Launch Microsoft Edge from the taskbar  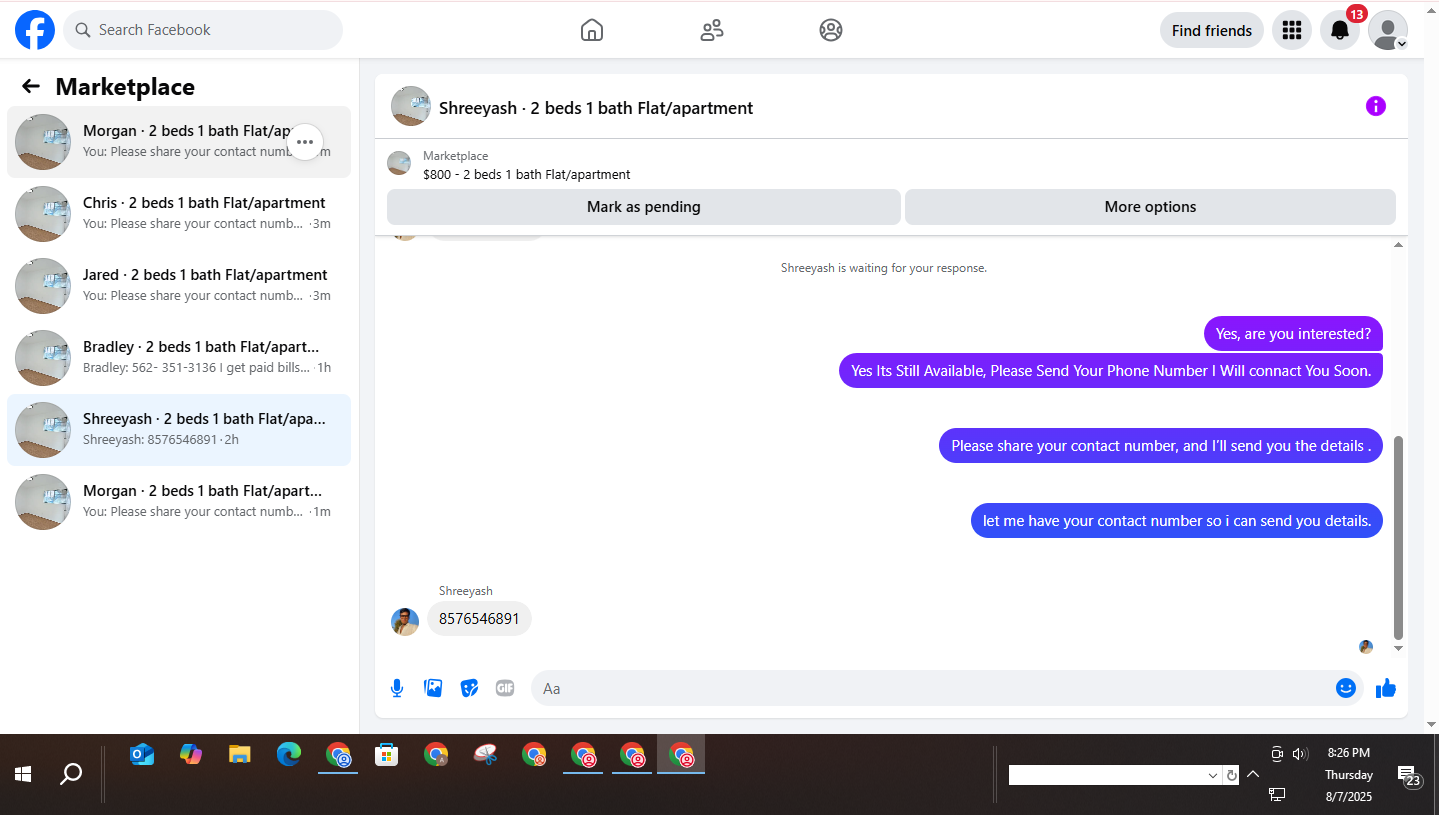289,755
